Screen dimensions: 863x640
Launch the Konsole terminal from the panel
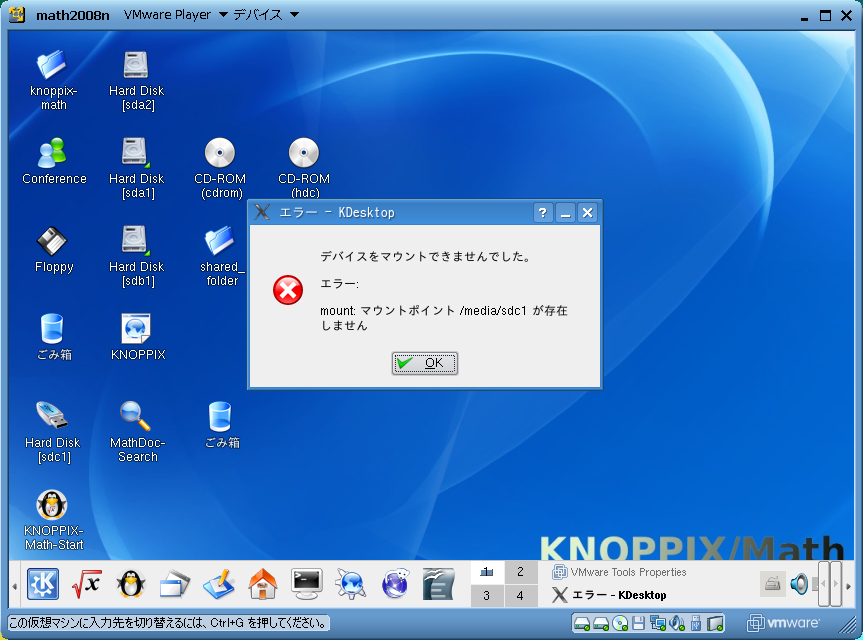(307, 584)
